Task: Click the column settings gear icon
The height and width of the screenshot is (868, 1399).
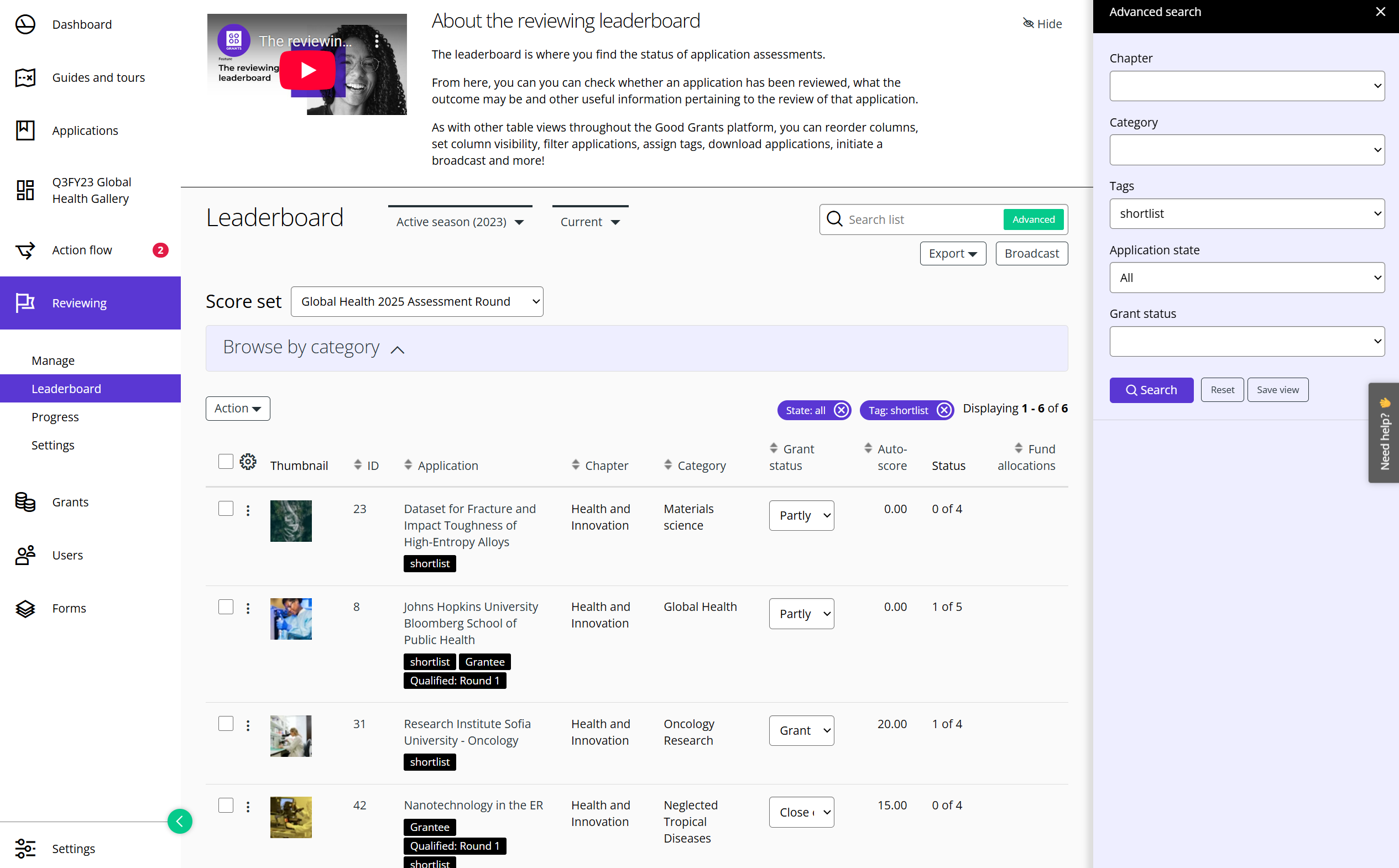Action: click(x=247, y=462)
